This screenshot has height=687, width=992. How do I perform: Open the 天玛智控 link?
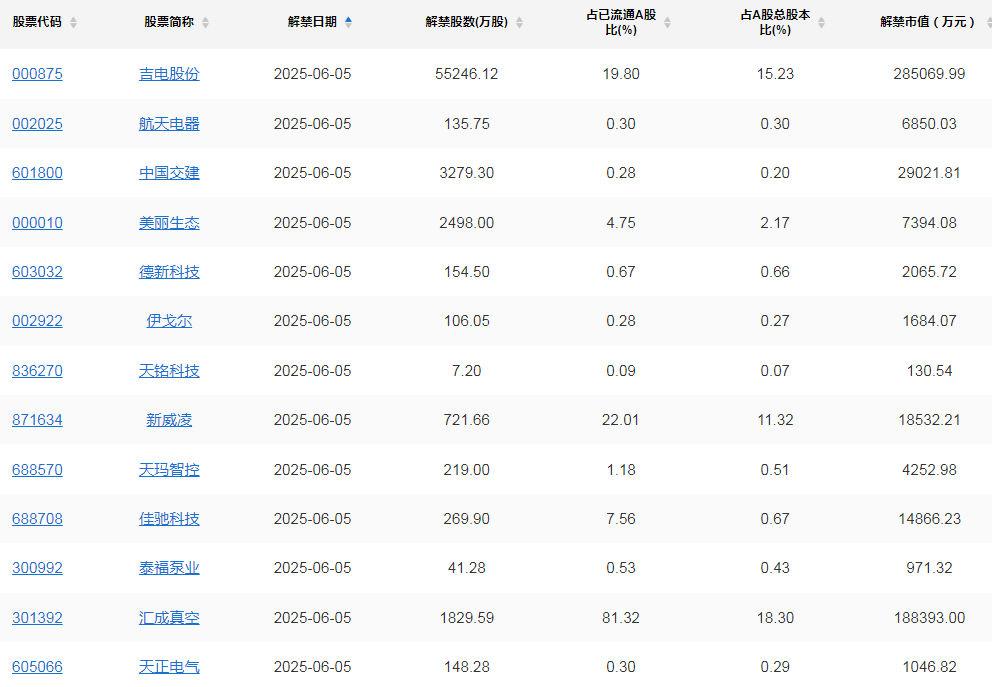(169, 470)
